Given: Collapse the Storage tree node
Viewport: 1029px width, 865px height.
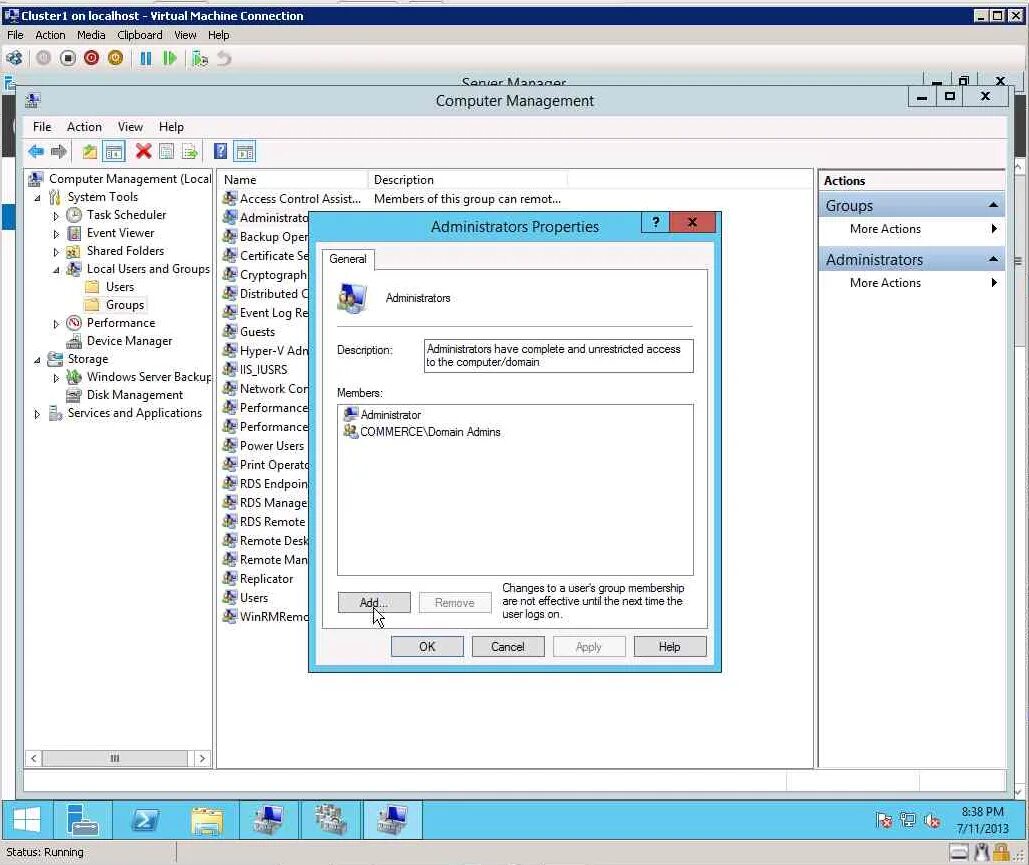Looking at the screenshot, I should click(37, 360).
